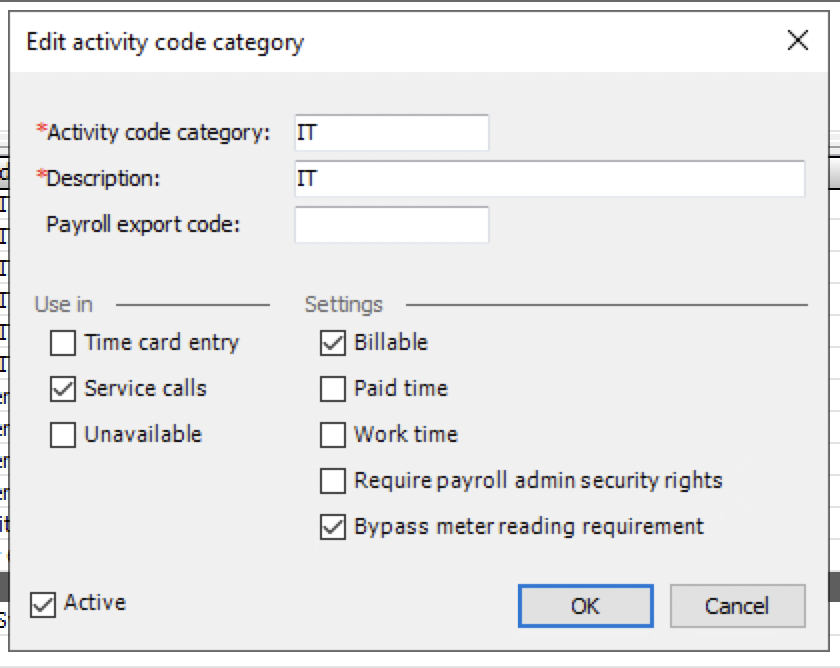Toggle the Active checkbox
The height and width of the screenshot is (668, 840).
43,605
